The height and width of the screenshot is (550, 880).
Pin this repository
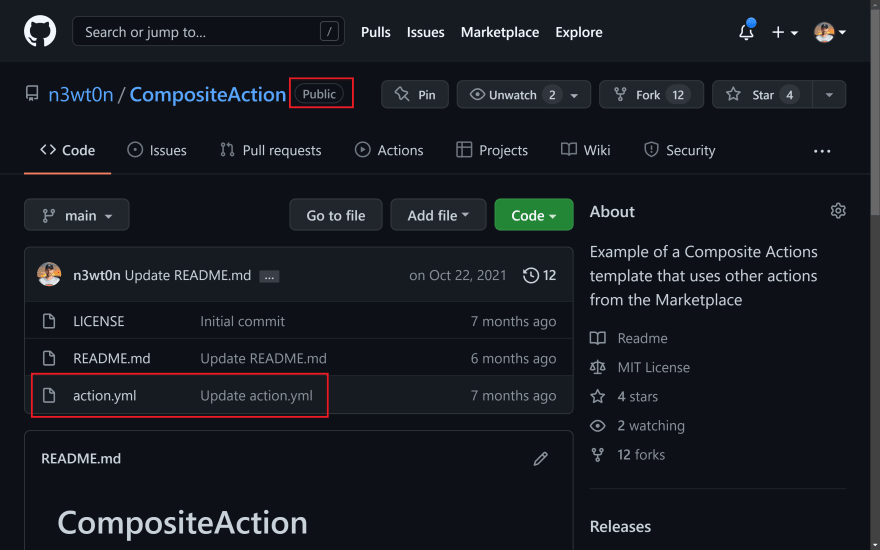click(x=415, y=94)
